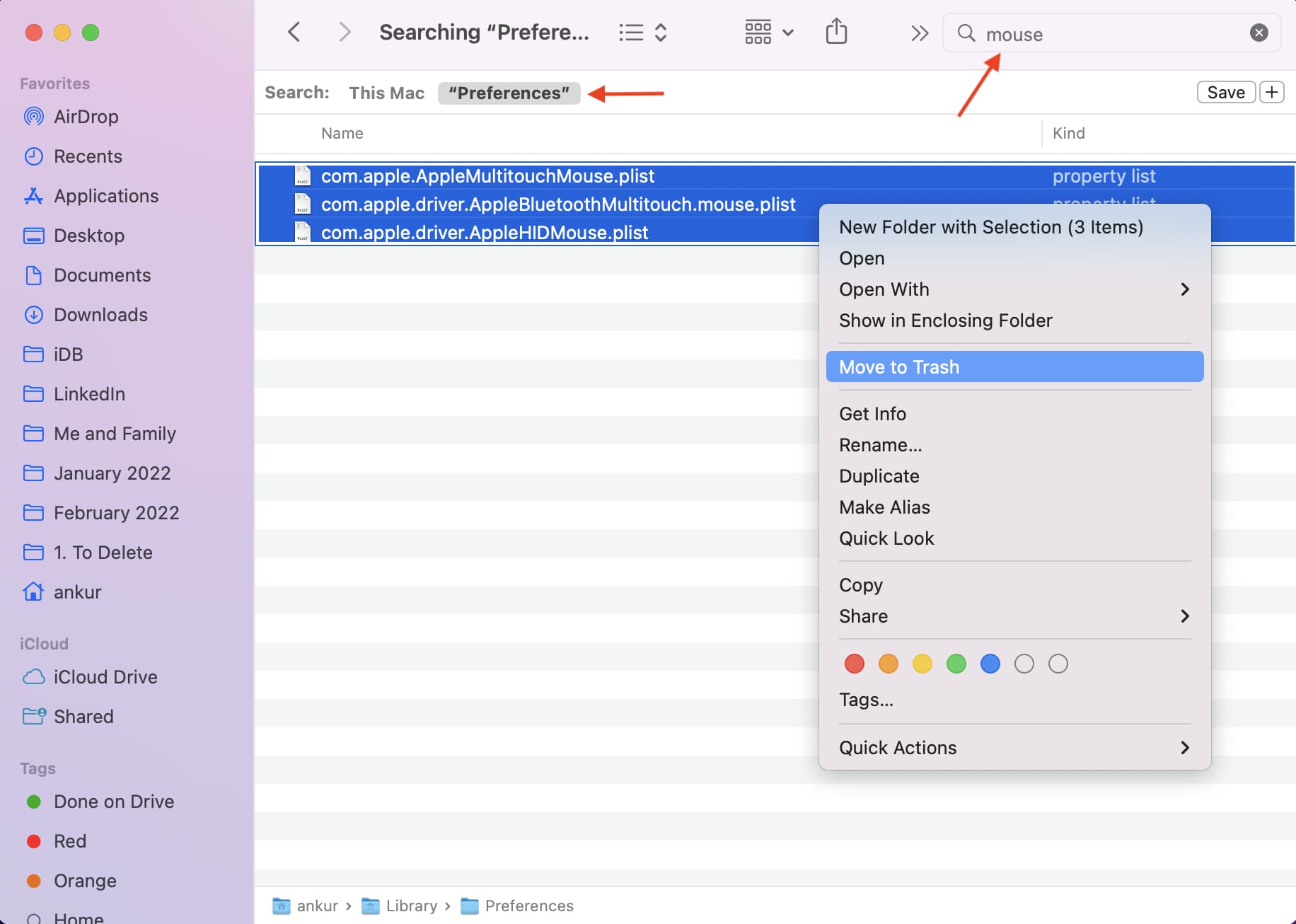The image size is (1296, 924).
Task: Choose Quick Look from context menu
Action: click(x=1014, y=538)
